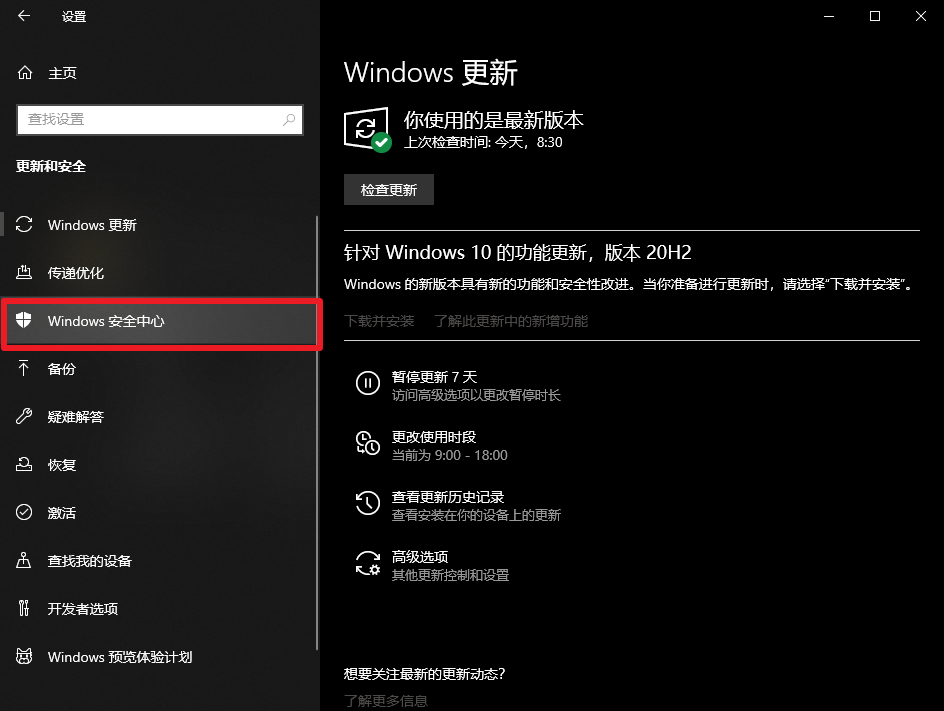Click the search magnifier icon in the search box
The image size is (944, 711).
(x=289, y=119)
